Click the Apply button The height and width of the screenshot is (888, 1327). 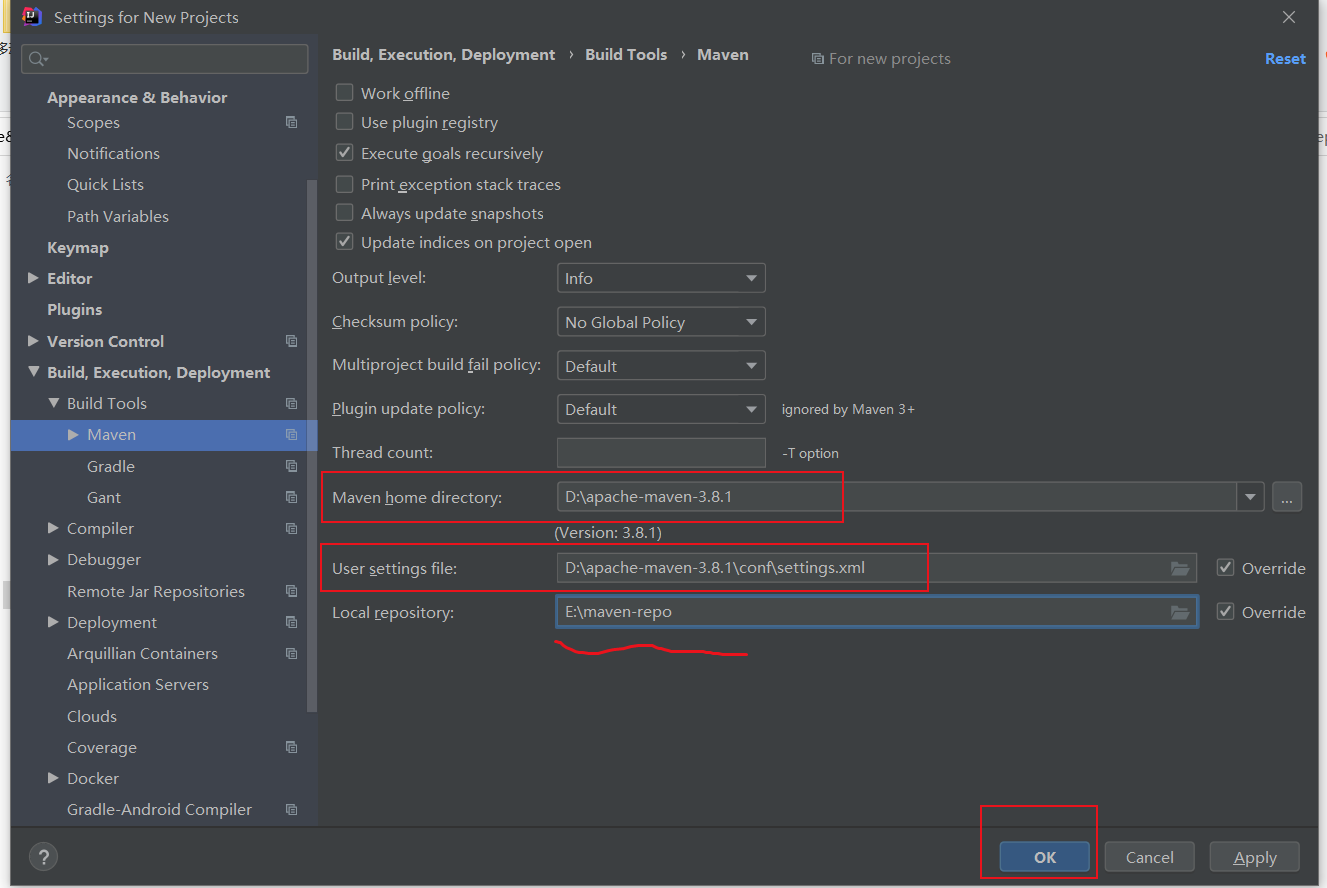1255,857
